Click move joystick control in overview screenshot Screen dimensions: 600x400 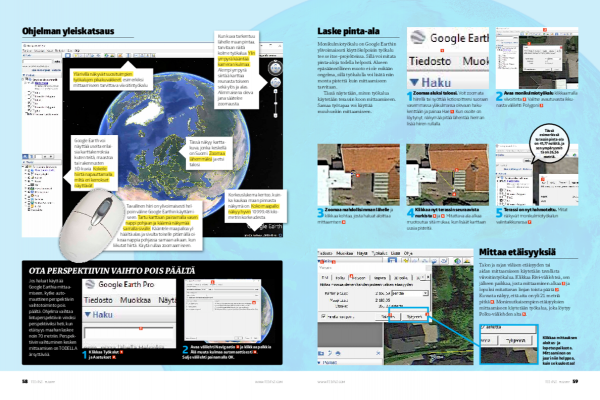coord(275,82)
